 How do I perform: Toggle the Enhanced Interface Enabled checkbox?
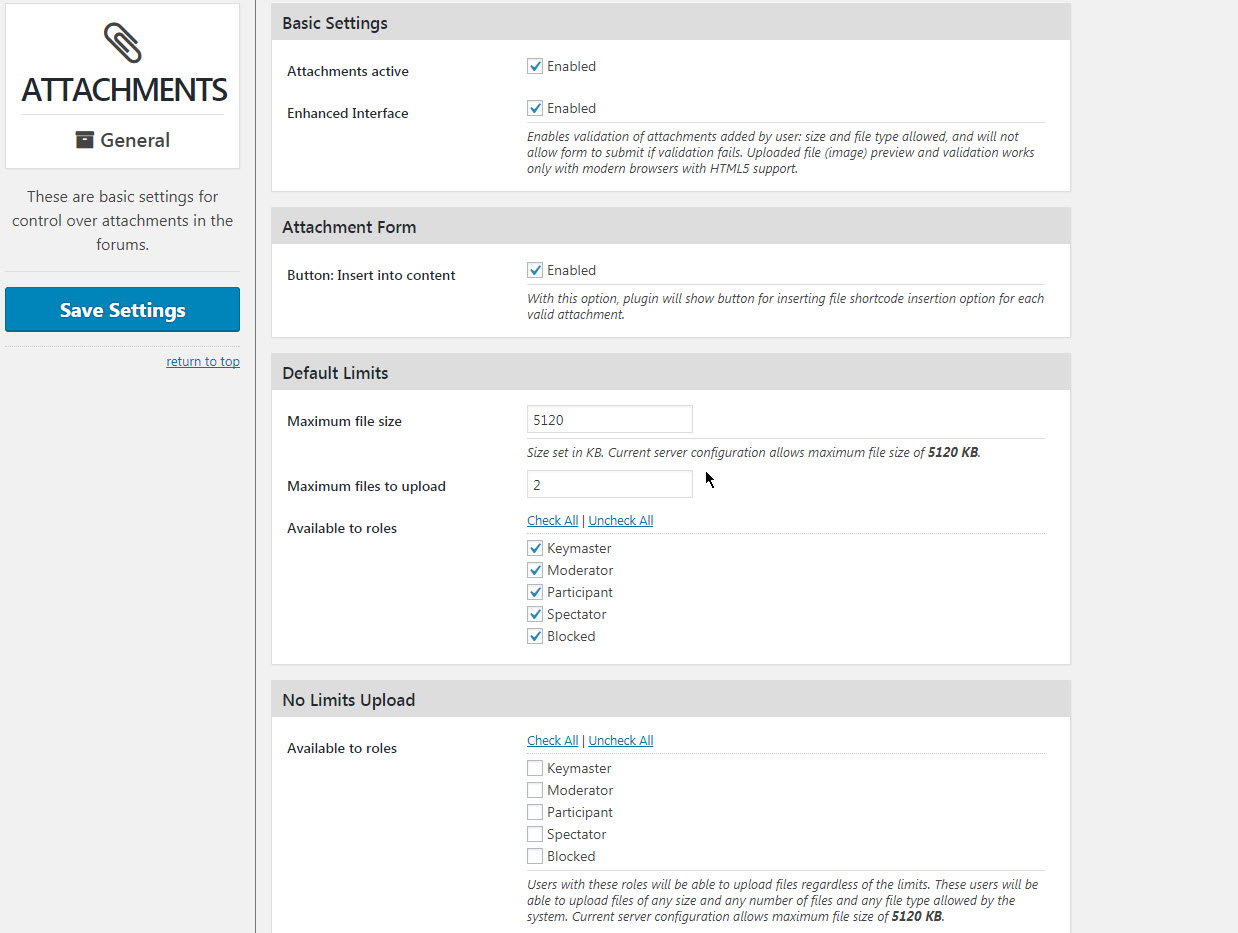[535, 108]
